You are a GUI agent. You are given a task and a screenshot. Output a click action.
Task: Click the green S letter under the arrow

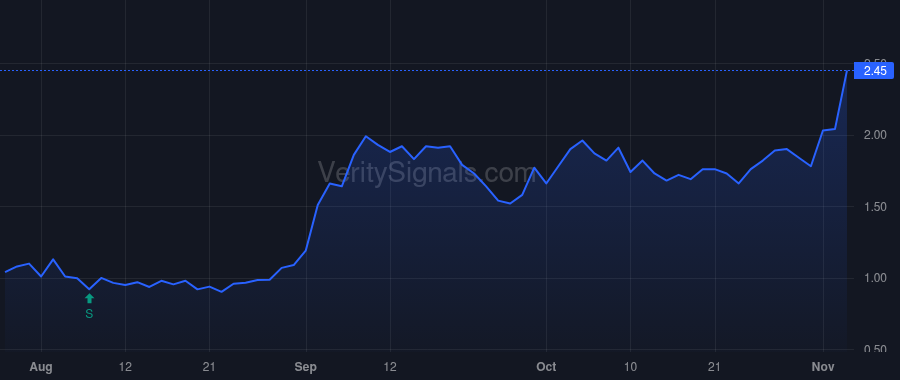pos(89,314)
